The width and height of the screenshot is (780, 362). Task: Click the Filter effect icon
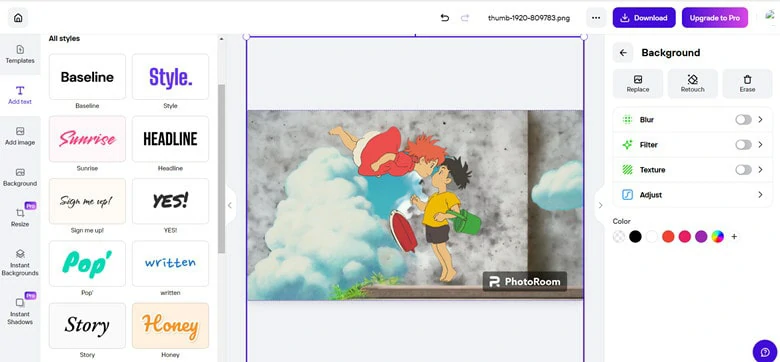(627, 145)
